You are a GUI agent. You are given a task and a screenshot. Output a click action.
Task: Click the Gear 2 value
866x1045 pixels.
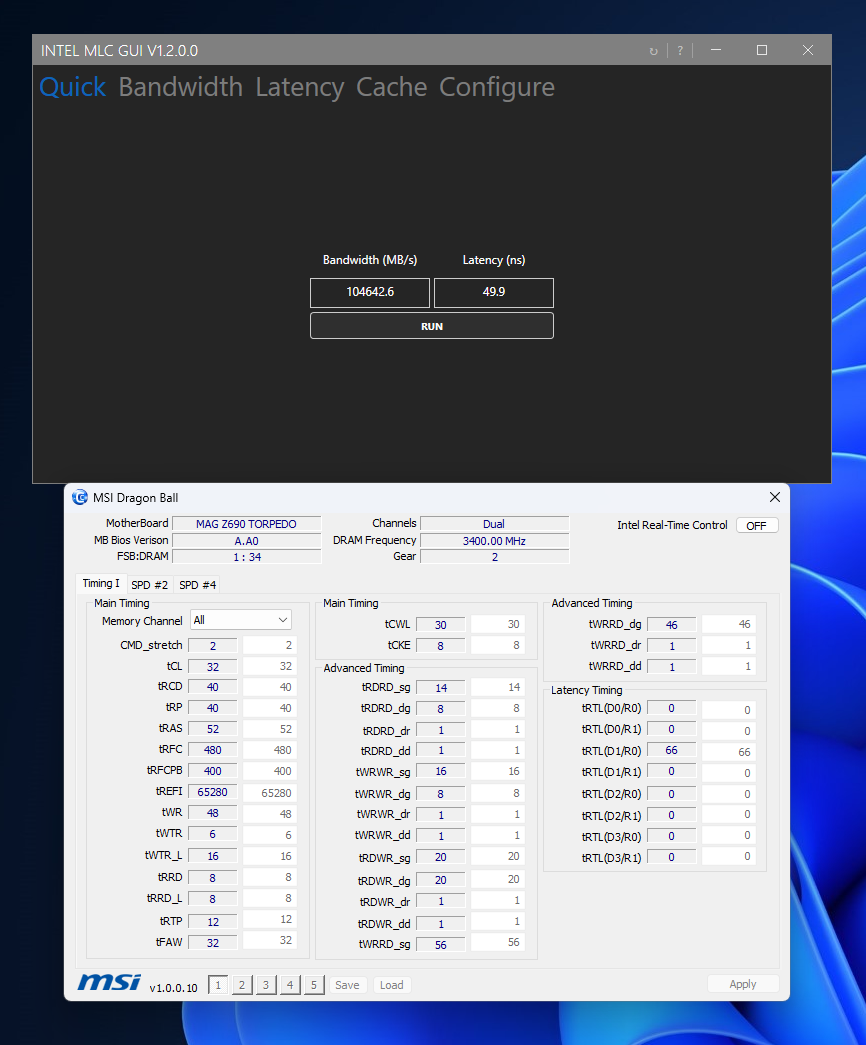(x=495, y=556)
